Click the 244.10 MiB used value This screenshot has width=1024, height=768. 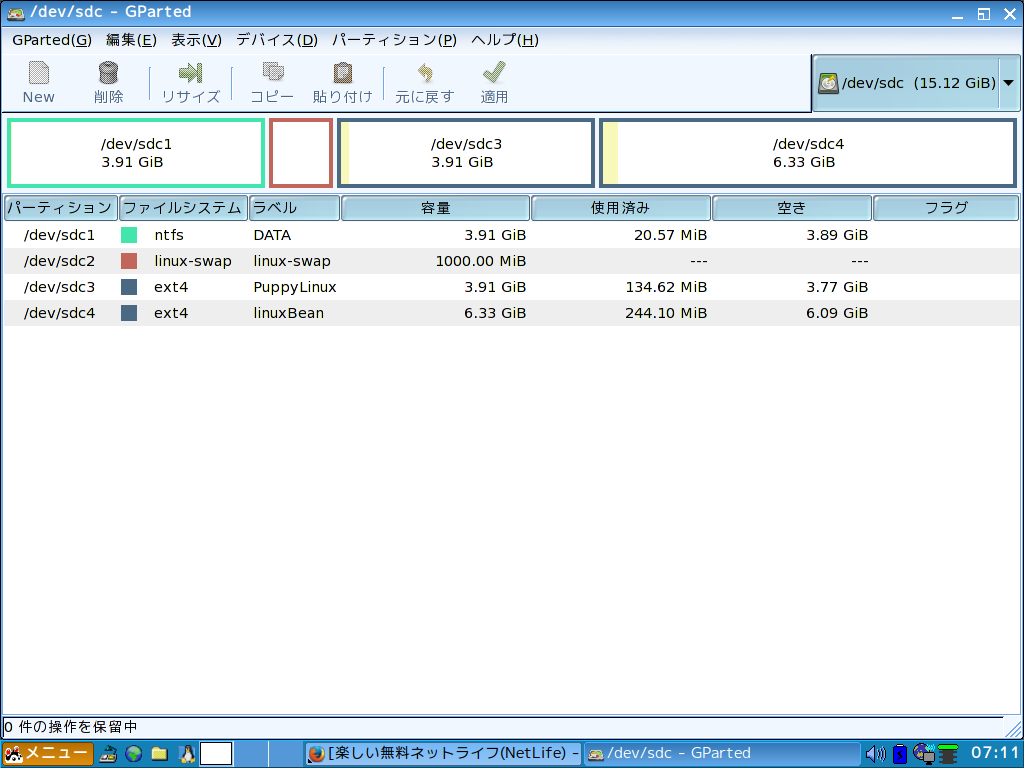pyautogui.click(x=666, y=313)
